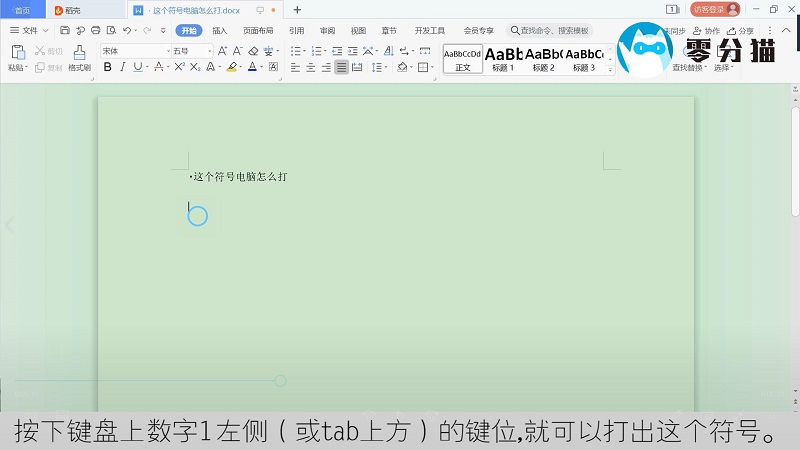Click the Print icon in quick access bar
The image size is (800, 450).
(95, 31)
